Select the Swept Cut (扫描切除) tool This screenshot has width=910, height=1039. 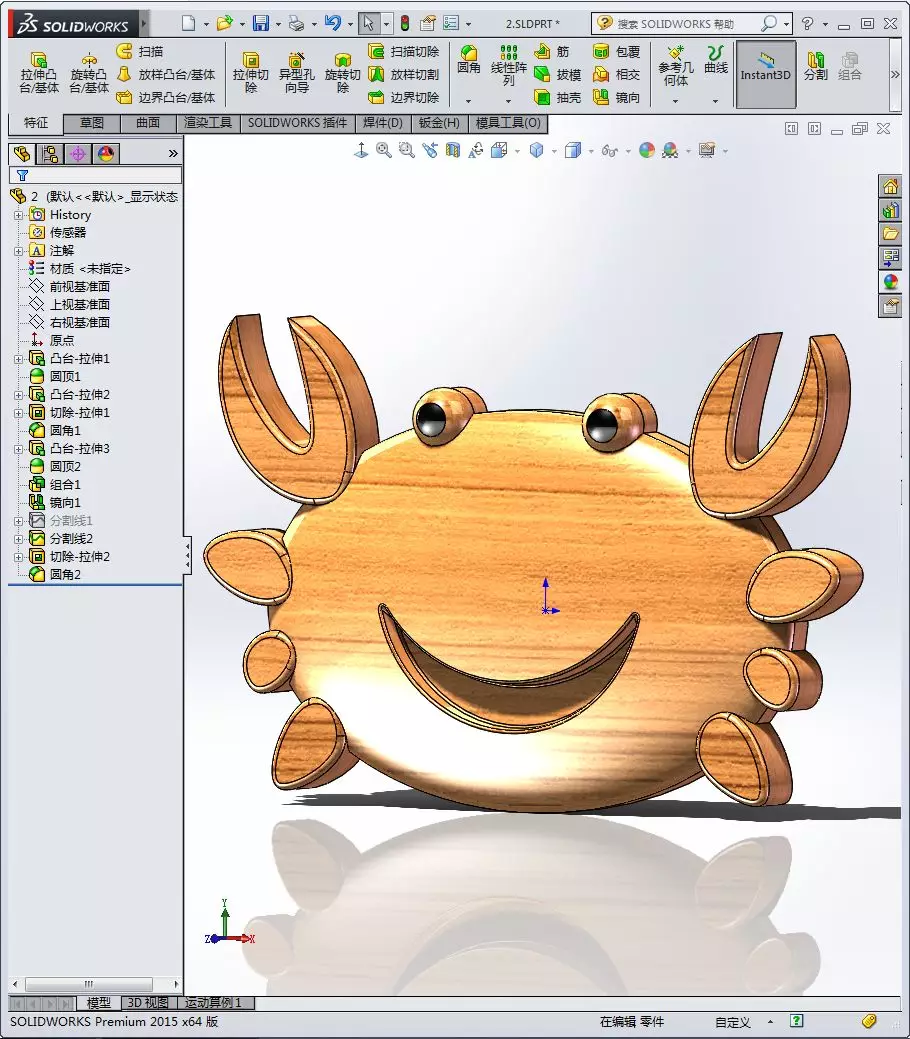click(404, 51)
